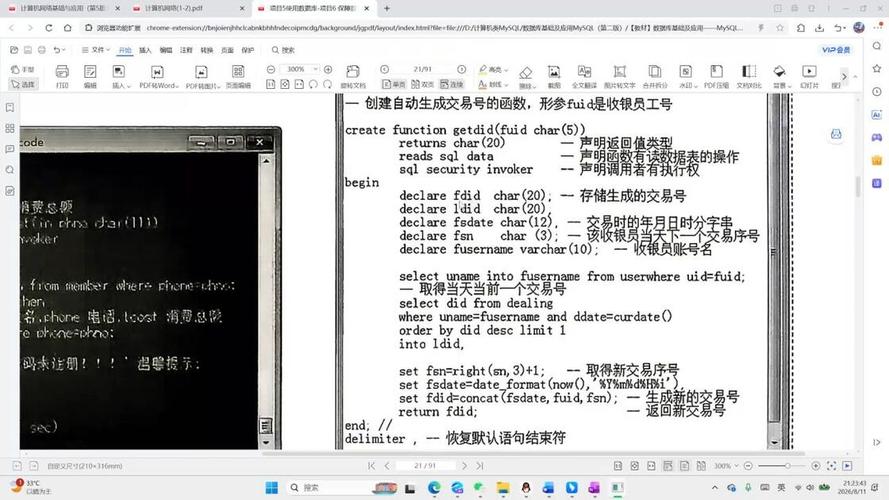Click the Screenshot (截图) tool icon
Screen dimensions: 889x500
click(554, 76)
